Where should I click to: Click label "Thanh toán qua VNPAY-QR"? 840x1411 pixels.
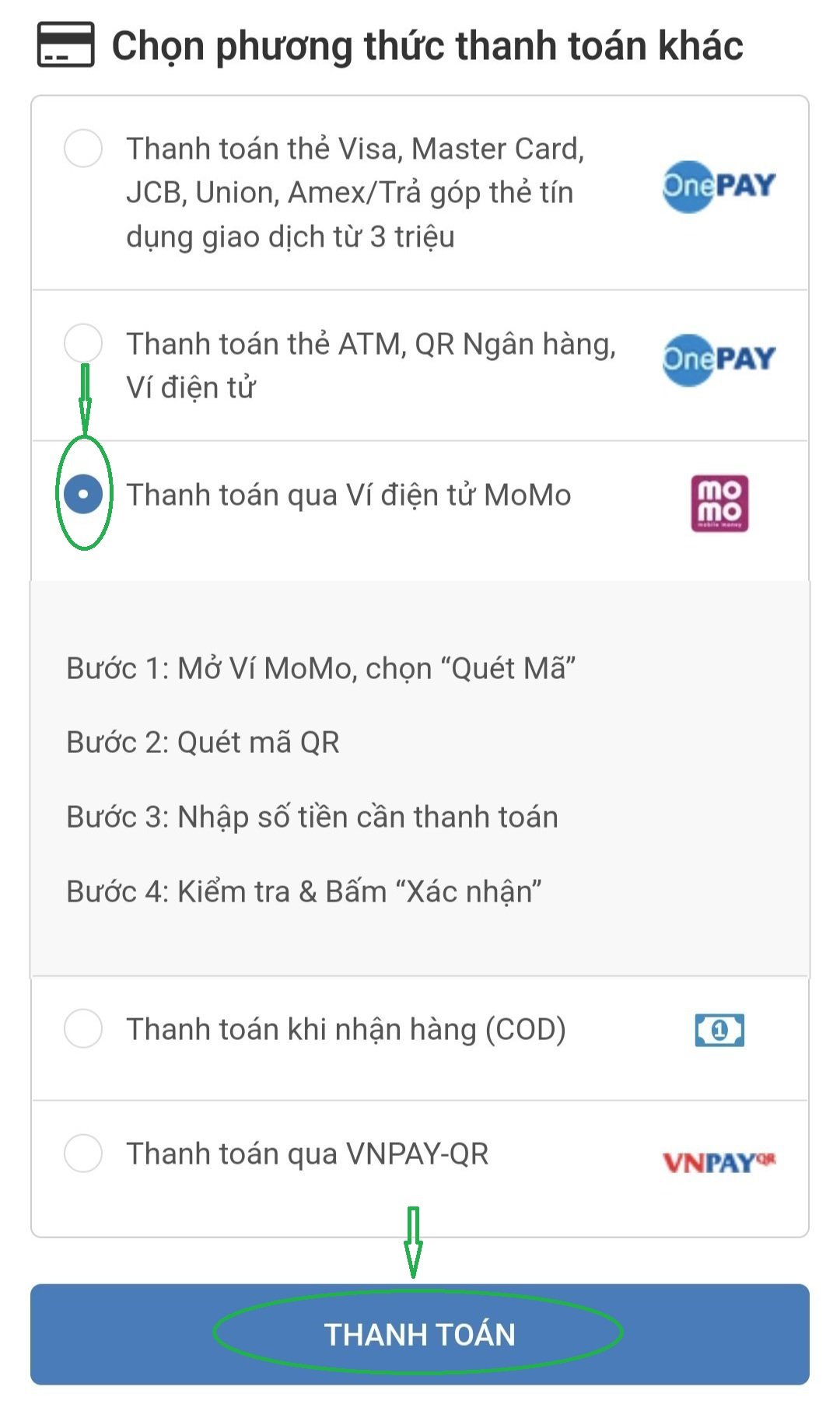point(307,1154)
